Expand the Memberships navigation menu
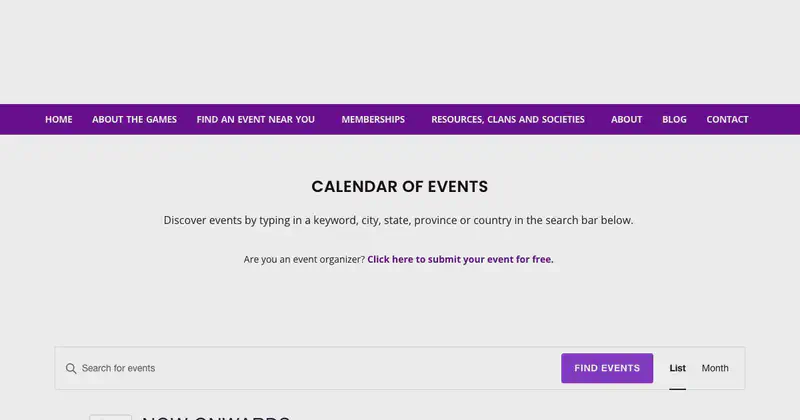 coord(373,119)
